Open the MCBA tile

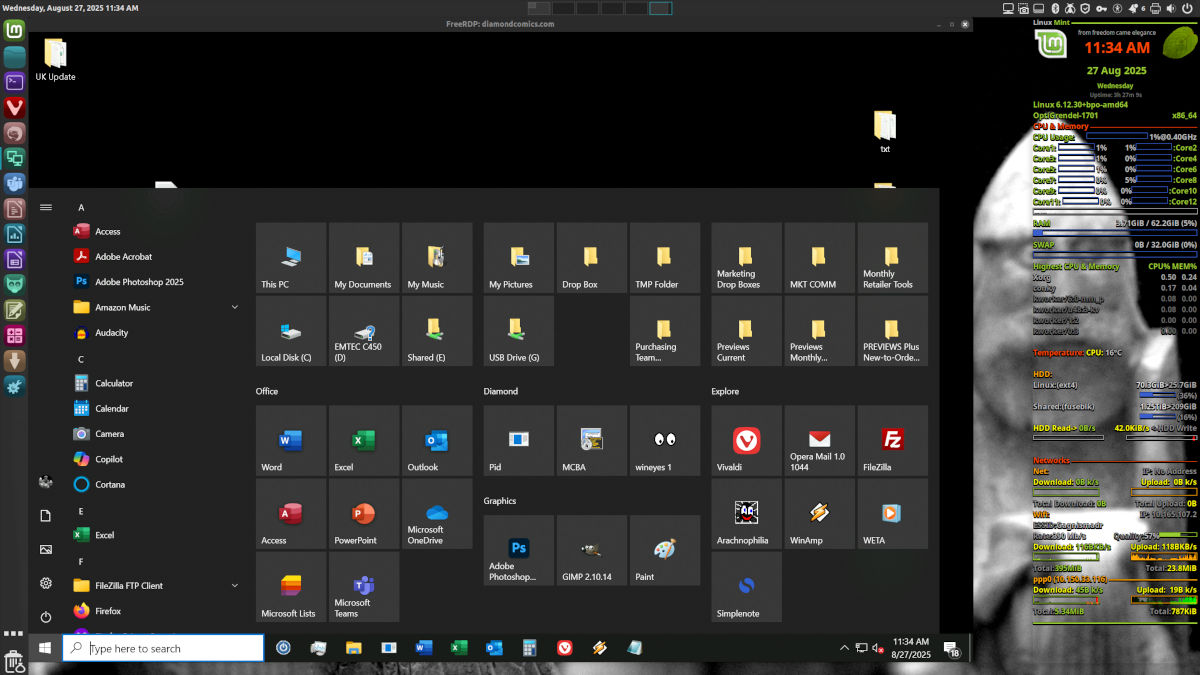tap(592, 440)
